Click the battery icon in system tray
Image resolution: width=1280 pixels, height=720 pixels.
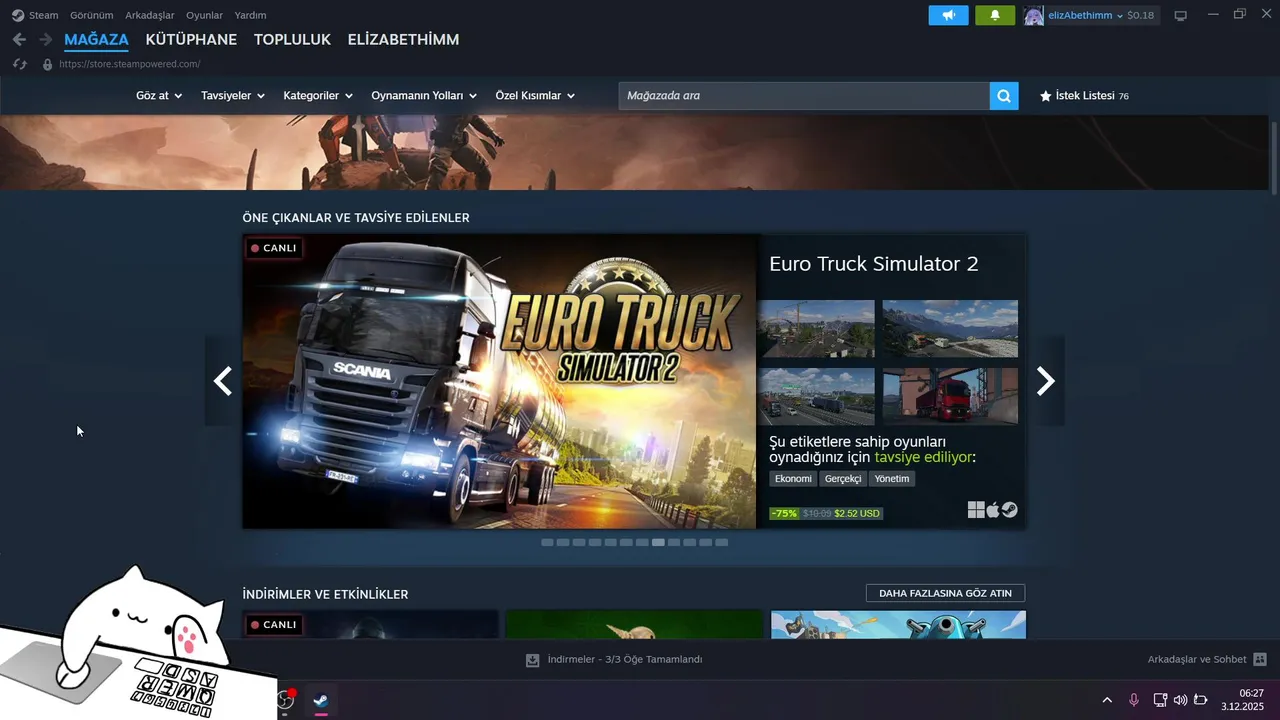(x=1201, y=700)
